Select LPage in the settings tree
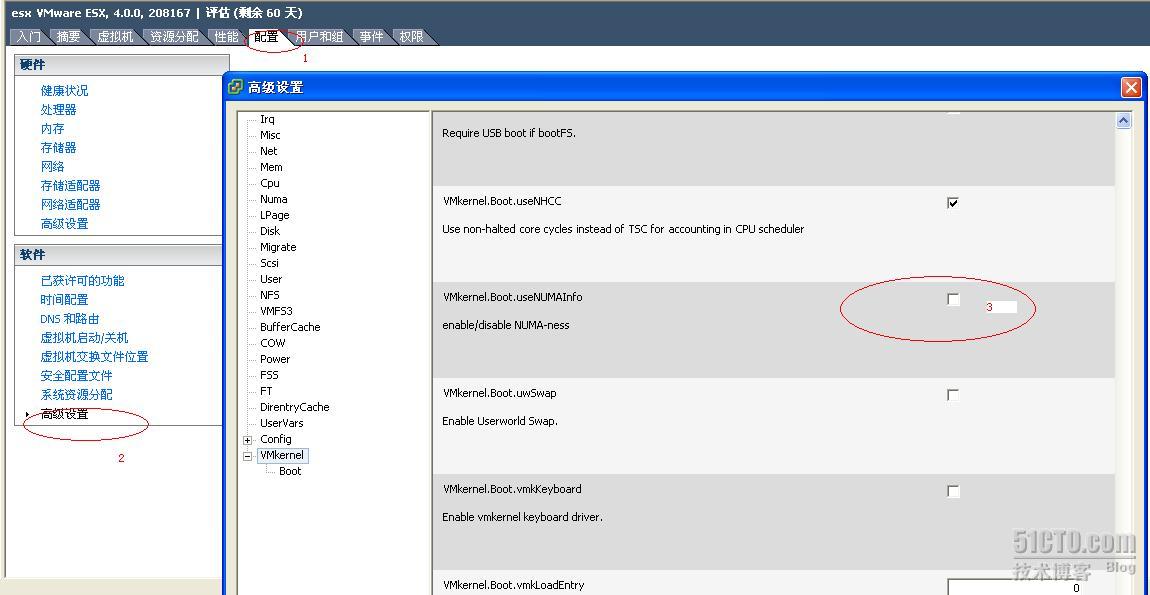Viewport: 1150px width, 595px height. (274, 215)
